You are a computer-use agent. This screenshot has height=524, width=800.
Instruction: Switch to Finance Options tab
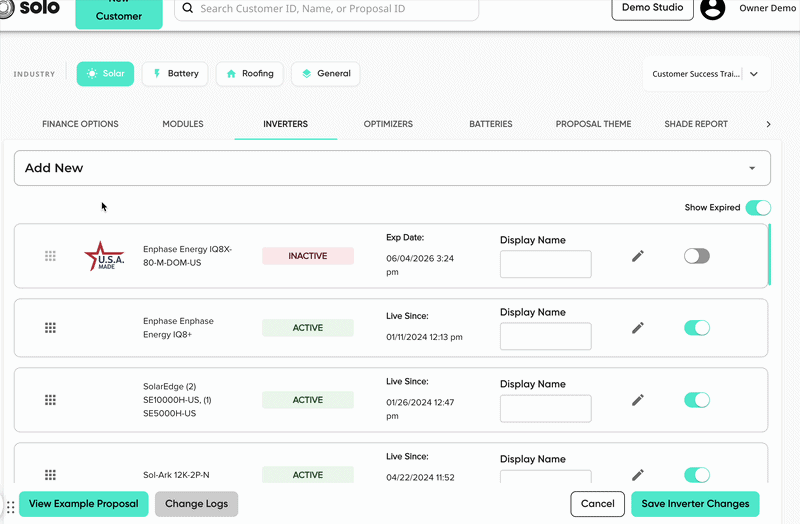[80, 124]
